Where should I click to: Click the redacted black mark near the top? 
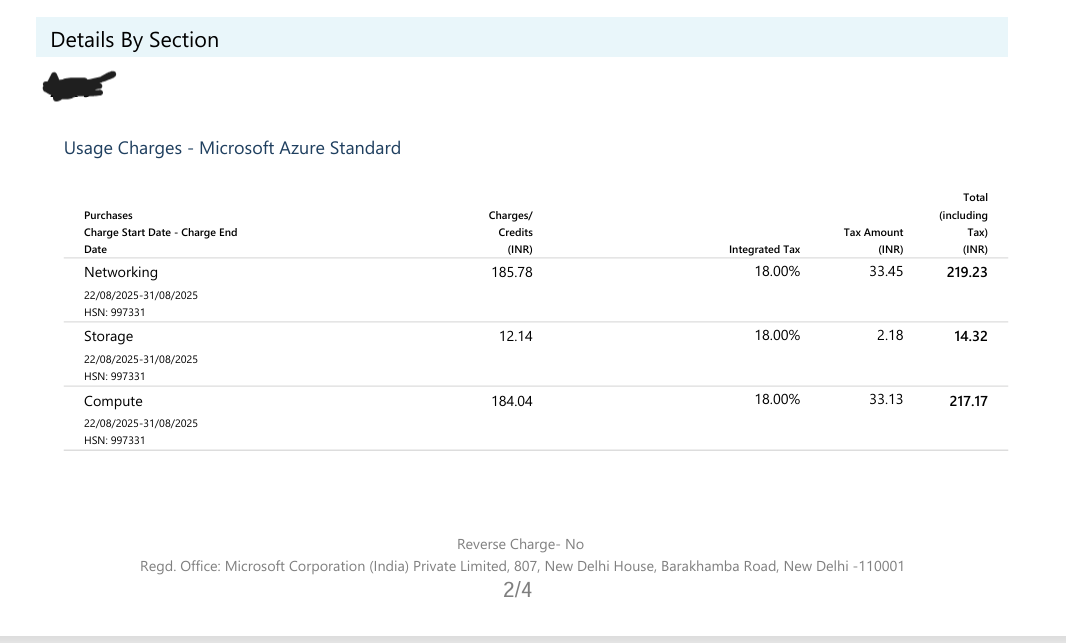coord(77,86)
